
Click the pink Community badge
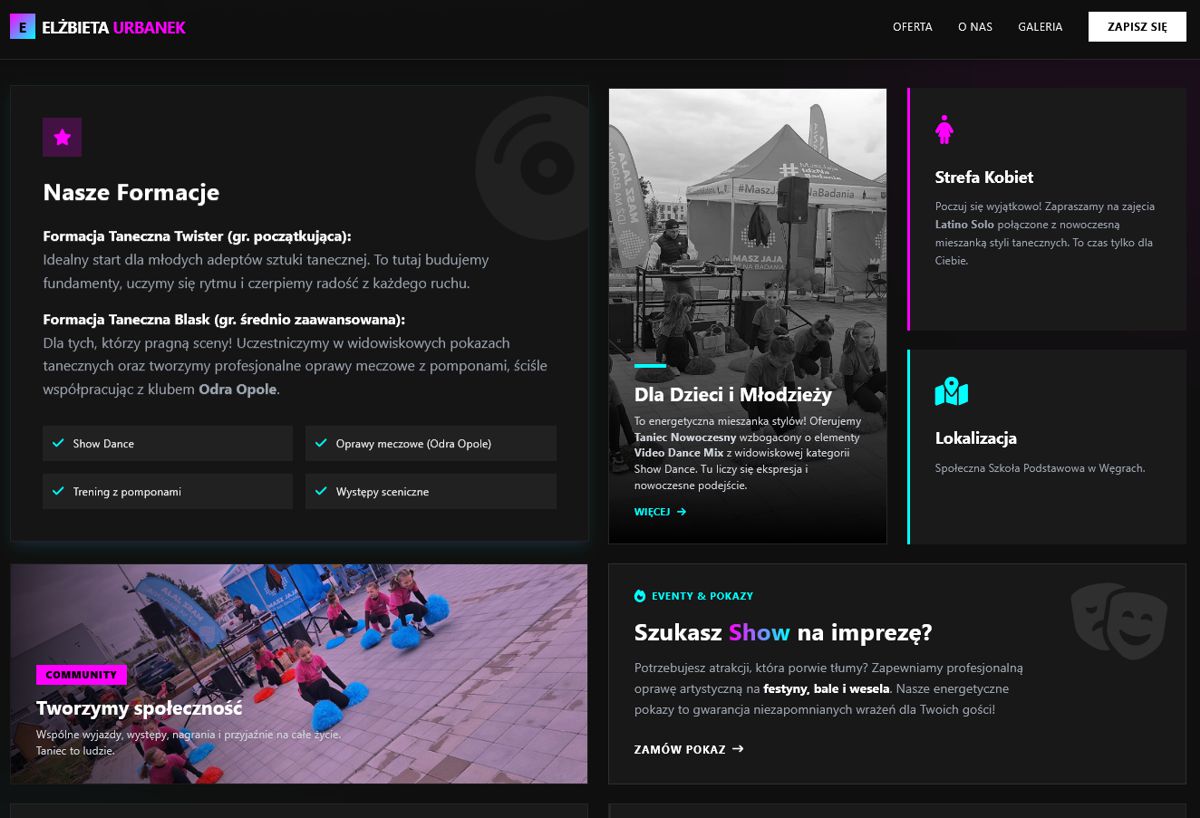tap(81, 675)
